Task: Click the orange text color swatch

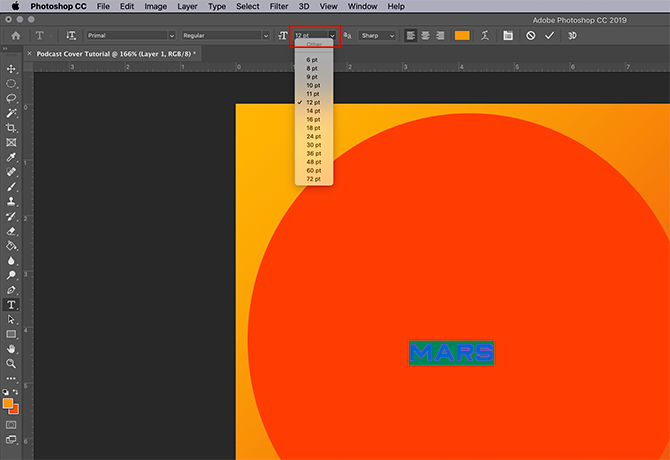Action: tap(462, 35)
